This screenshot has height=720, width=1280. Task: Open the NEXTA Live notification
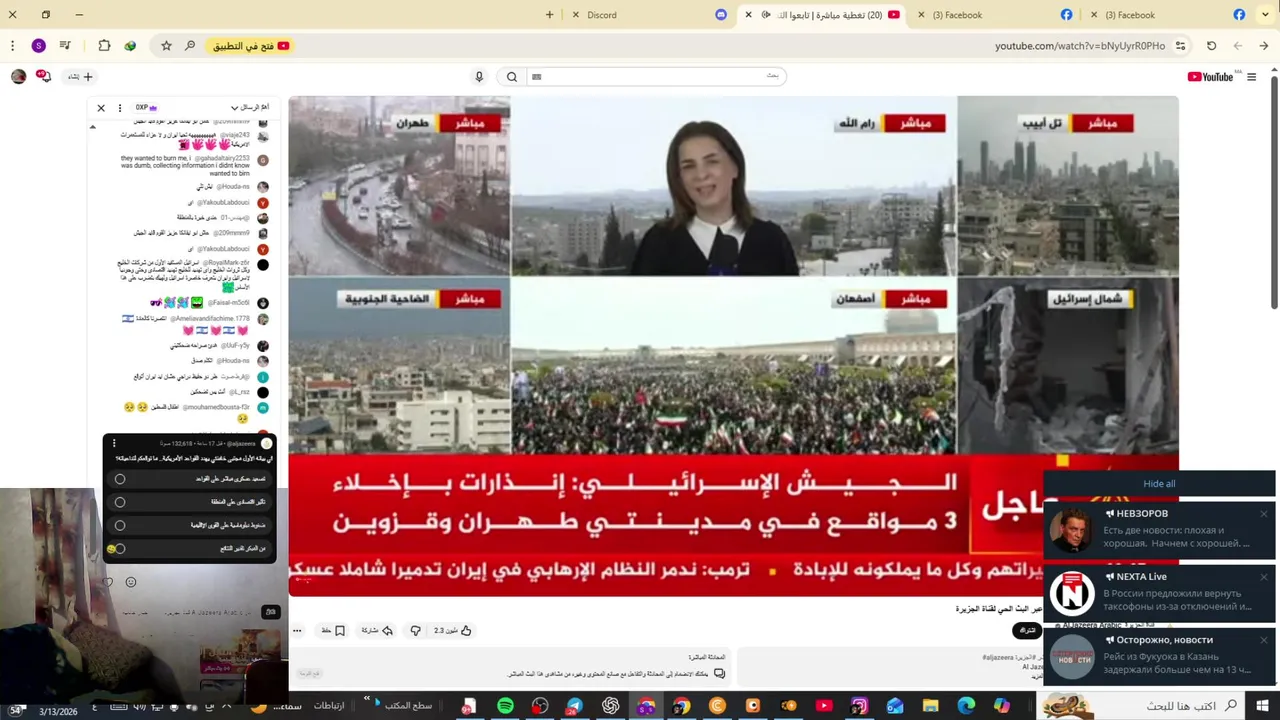tap(1160, 592)
